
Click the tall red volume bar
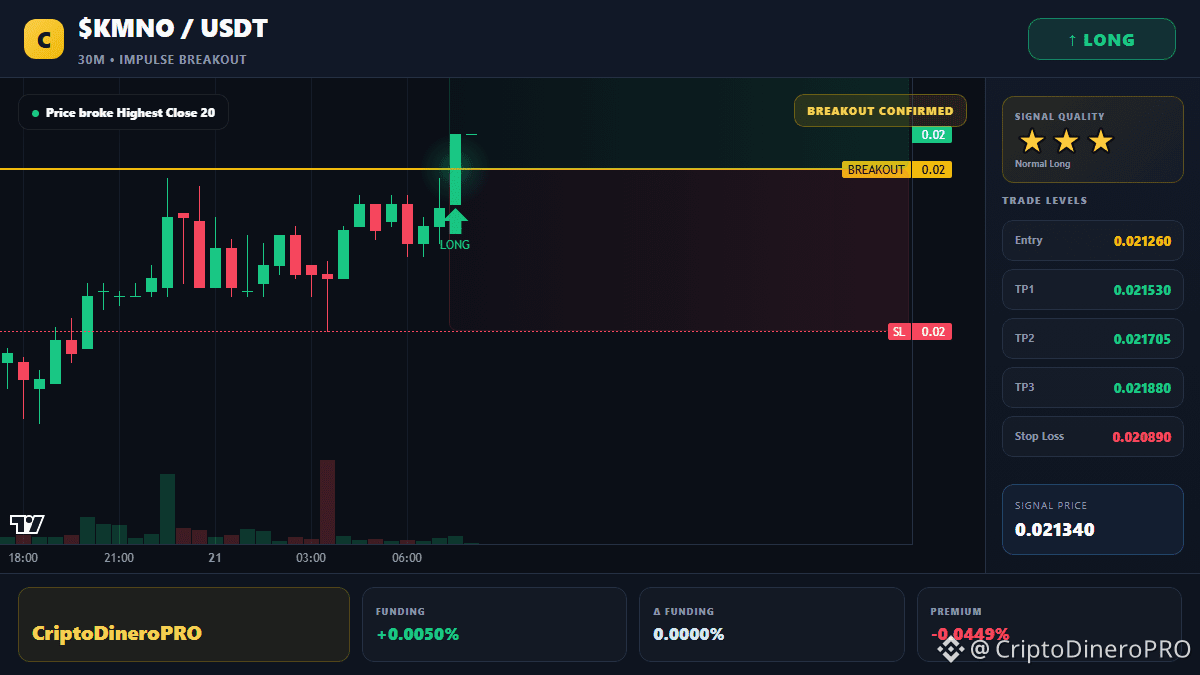pos(327,502)
